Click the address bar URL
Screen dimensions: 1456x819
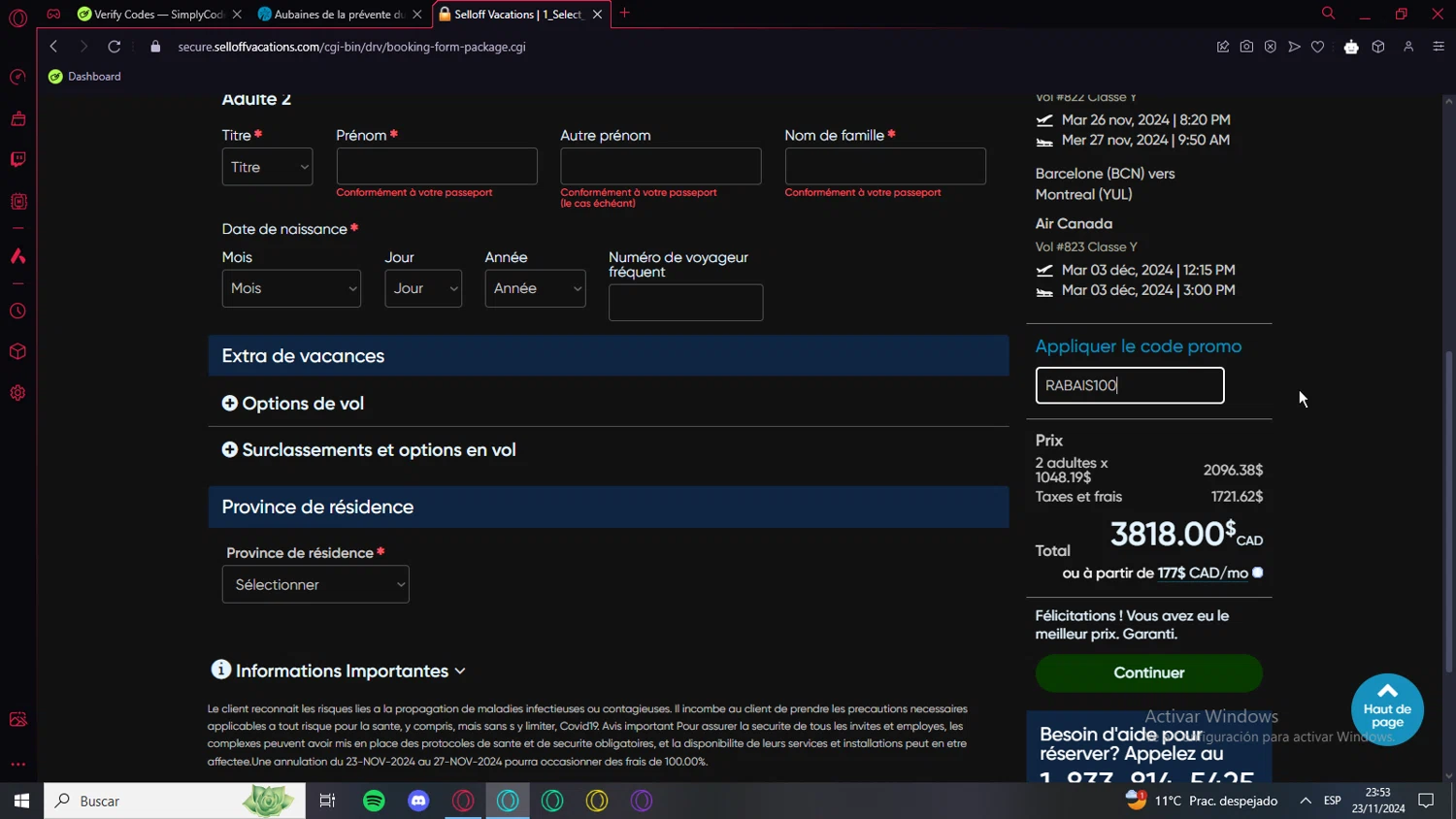(352, 47)
